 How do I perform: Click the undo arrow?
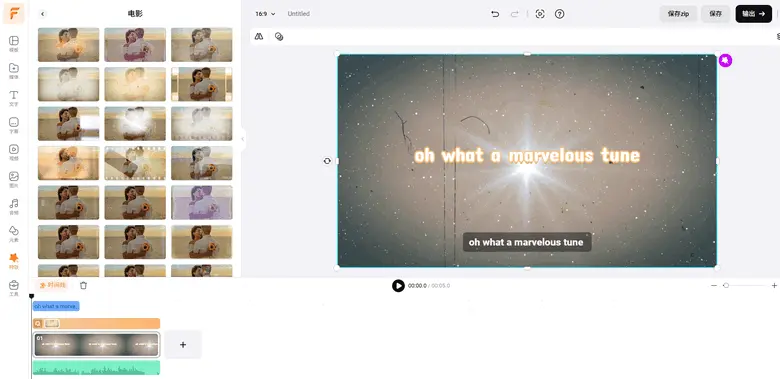495,14
